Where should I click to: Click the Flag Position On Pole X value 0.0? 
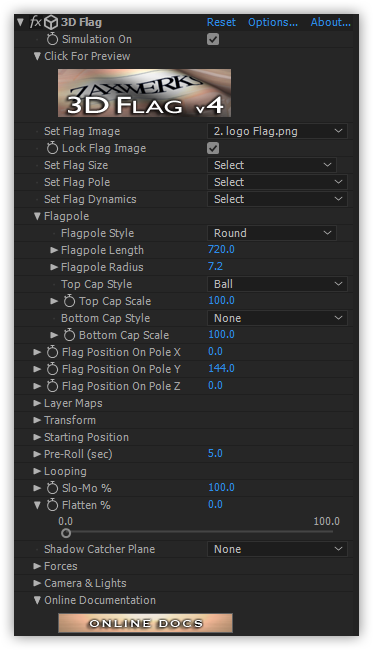[x=216, y=352]
